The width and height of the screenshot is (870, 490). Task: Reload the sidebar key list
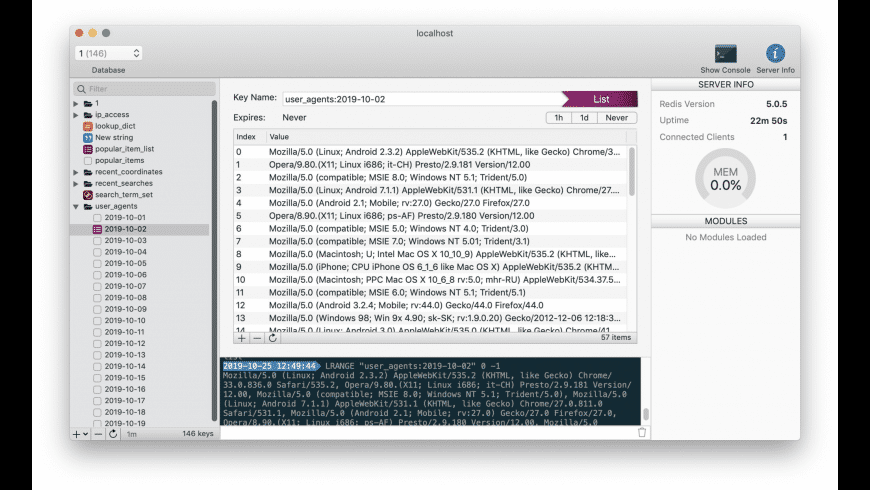click(113, 434)
